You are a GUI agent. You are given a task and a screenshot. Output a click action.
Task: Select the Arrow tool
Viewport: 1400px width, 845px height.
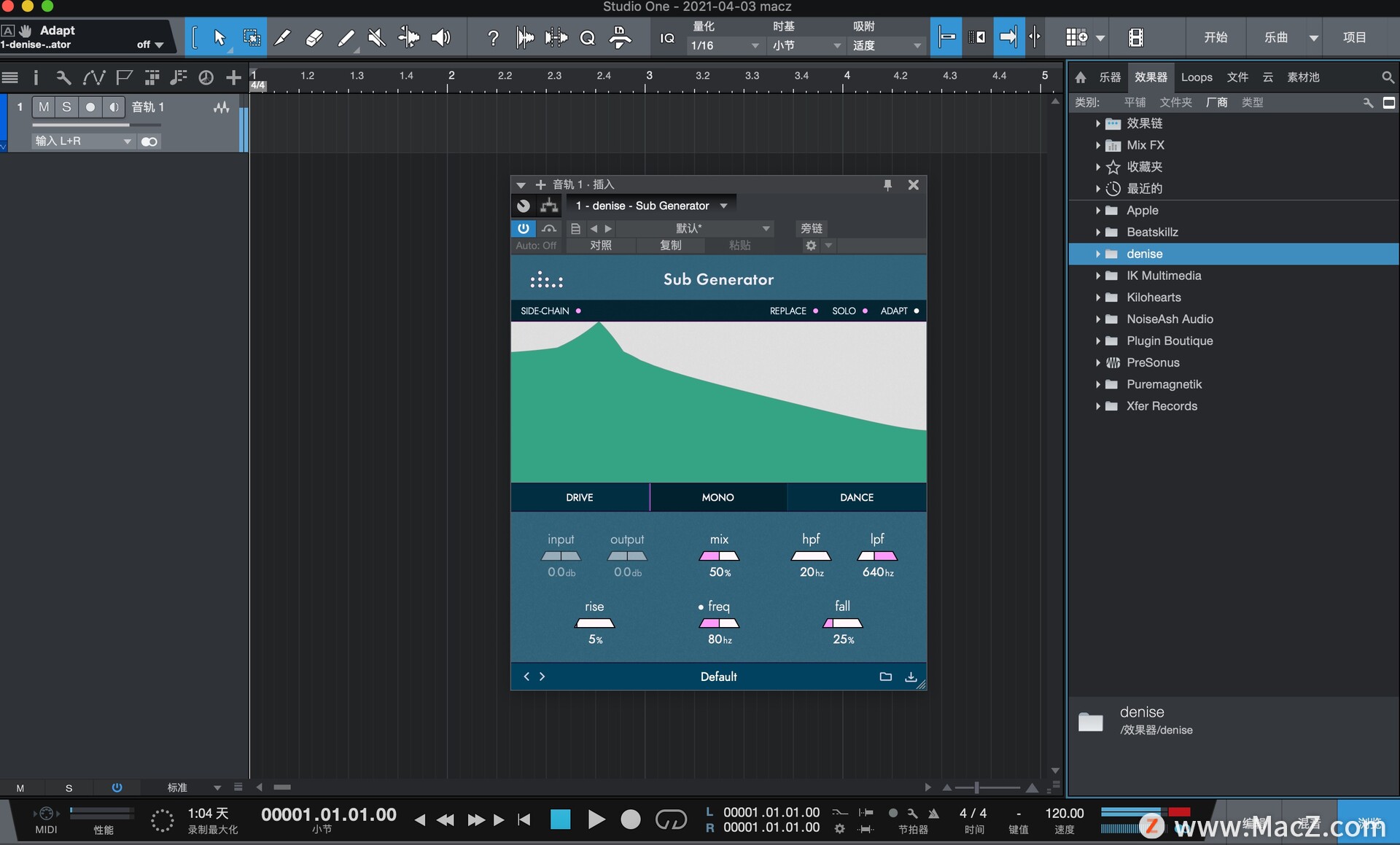pyautogui.click(x=219, y=37)
